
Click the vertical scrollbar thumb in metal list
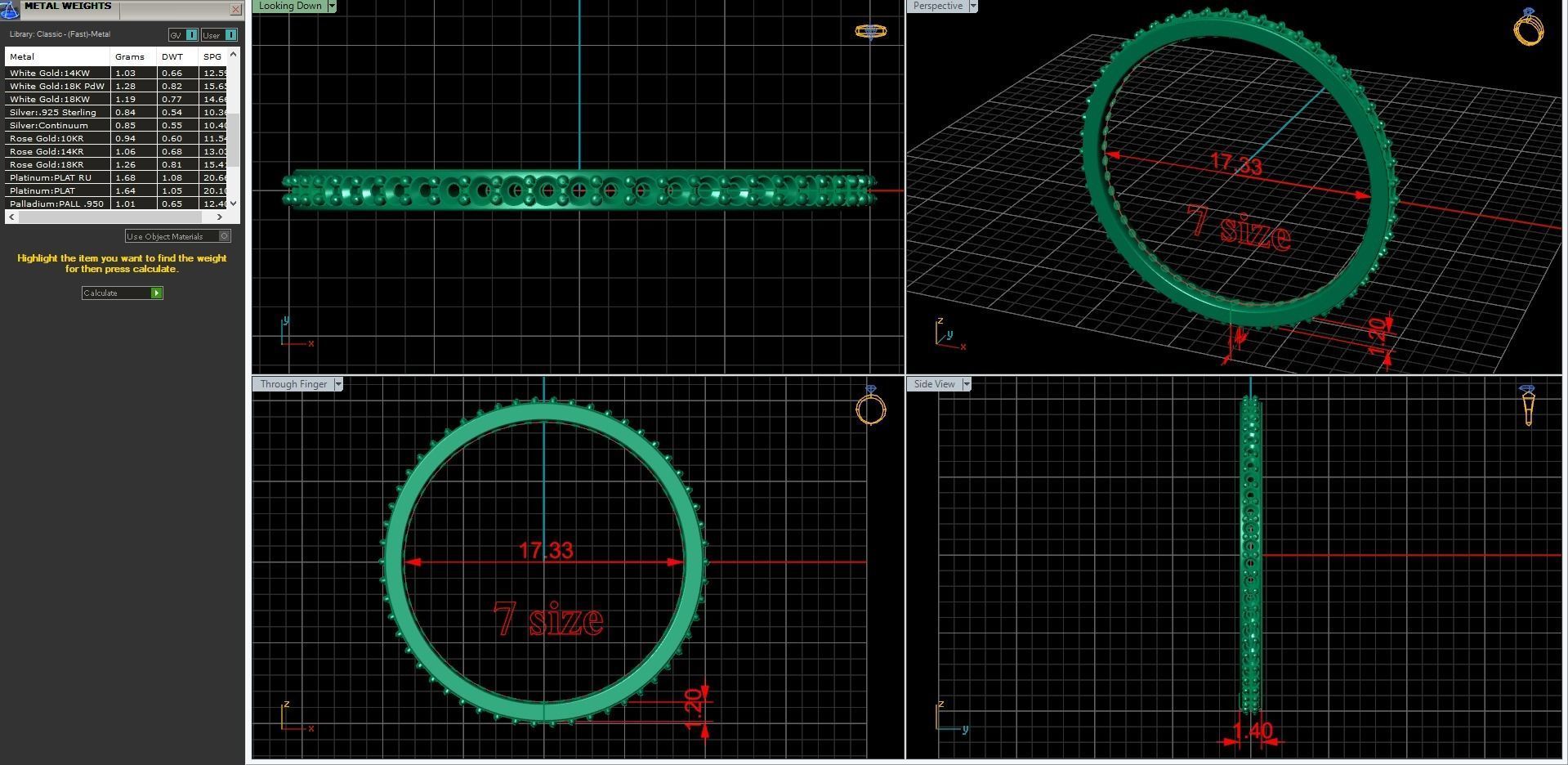[234, 141]
